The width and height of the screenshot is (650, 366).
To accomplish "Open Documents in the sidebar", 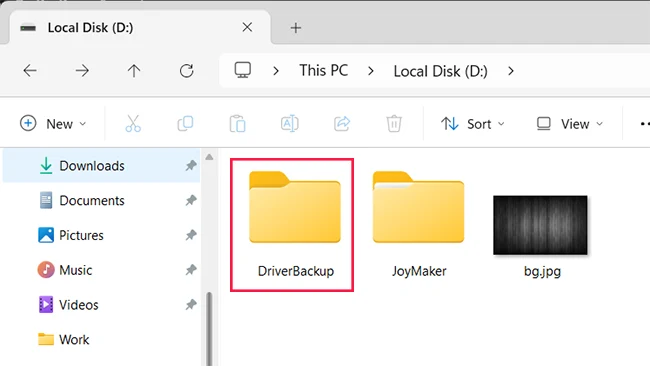I will tap(101, 201).
